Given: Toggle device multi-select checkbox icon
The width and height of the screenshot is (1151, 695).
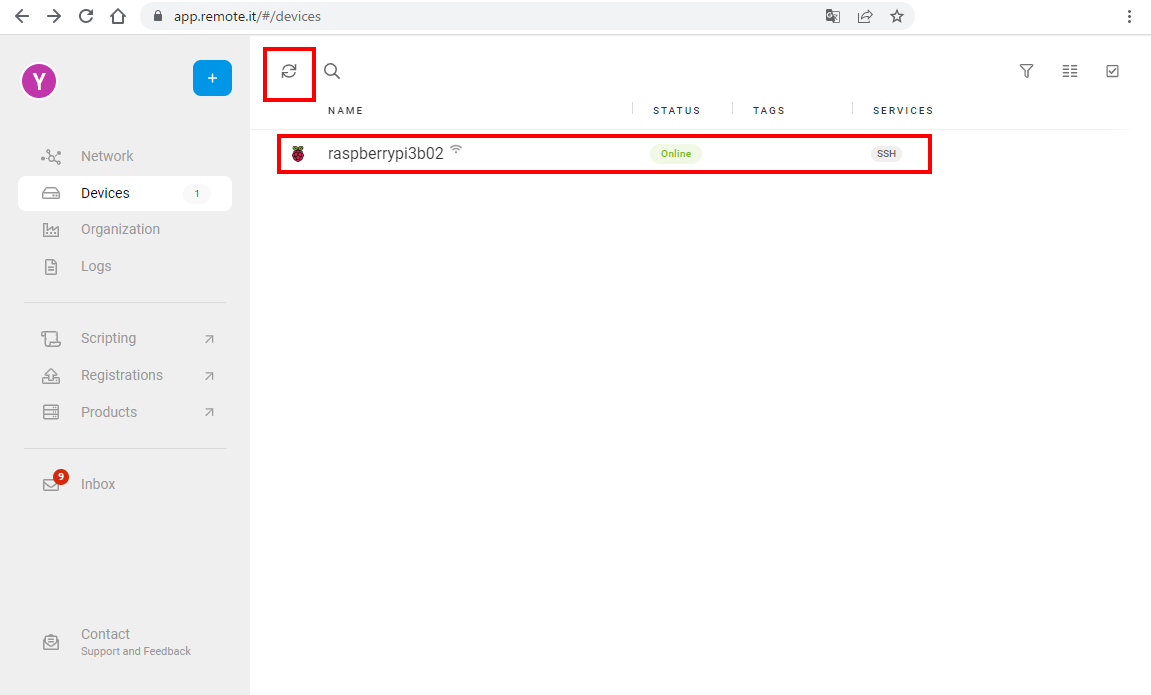Looking at the screenshot, I should click(x=1112, y=71).
